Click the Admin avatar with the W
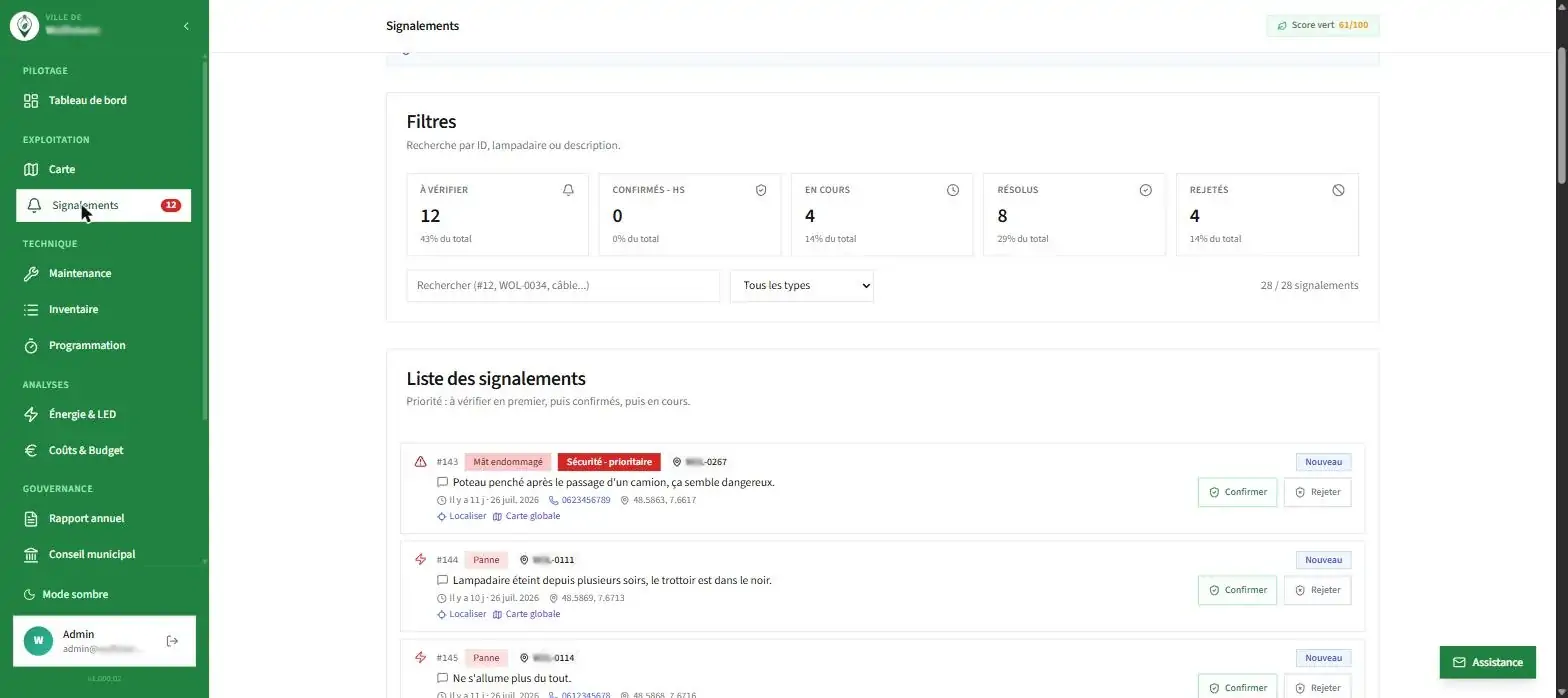Viewport: 1568px width, 698px height. pyautogui.click(x=38, y=641)
